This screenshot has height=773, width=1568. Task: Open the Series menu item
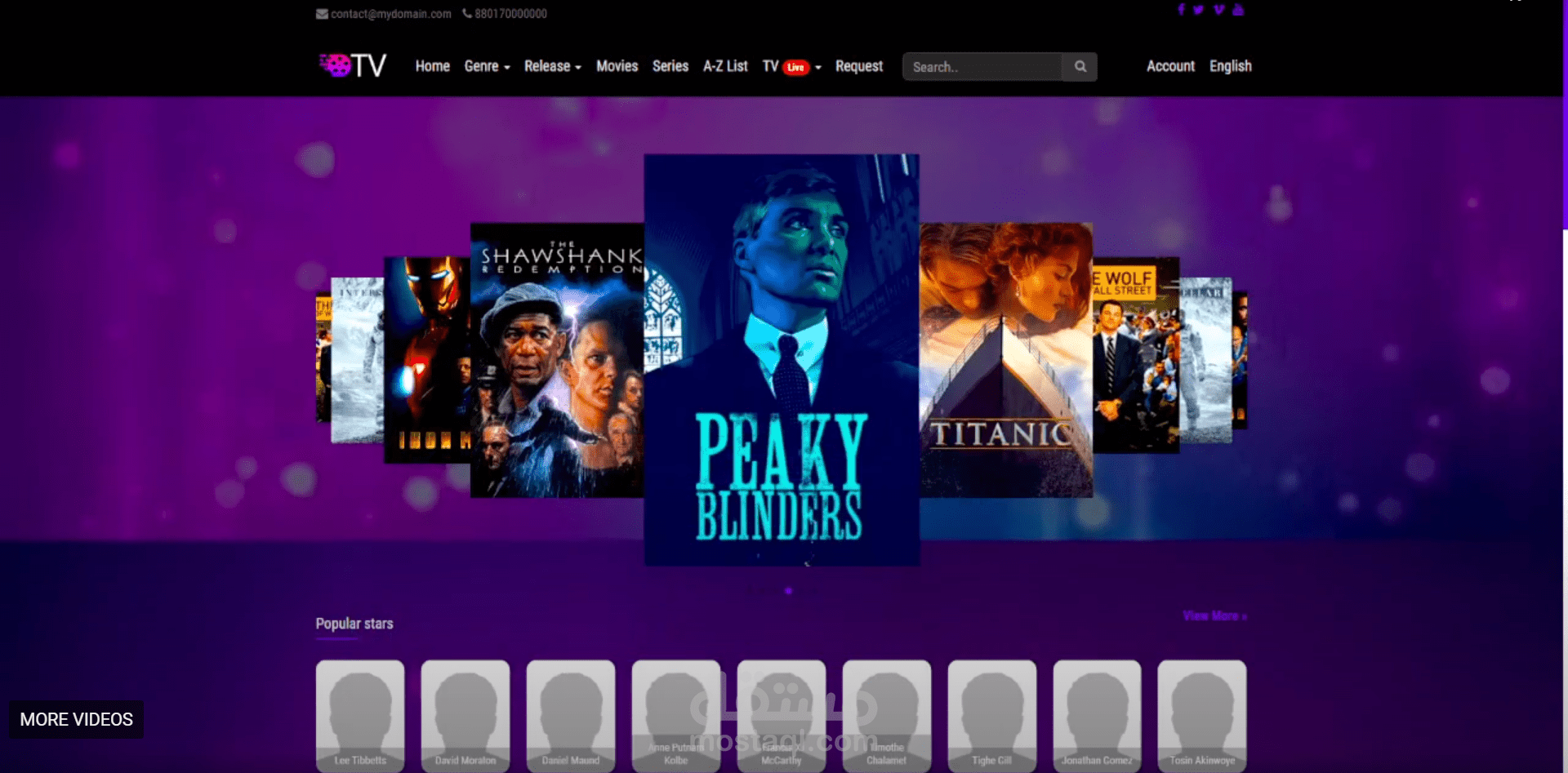point(670,66)
